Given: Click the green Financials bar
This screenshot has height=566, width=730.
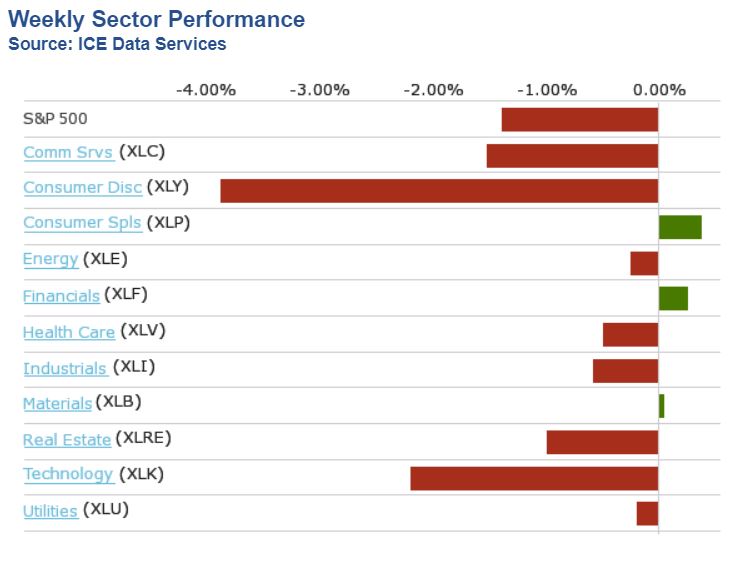Looking at the screenshot, I should click(673, 298).
